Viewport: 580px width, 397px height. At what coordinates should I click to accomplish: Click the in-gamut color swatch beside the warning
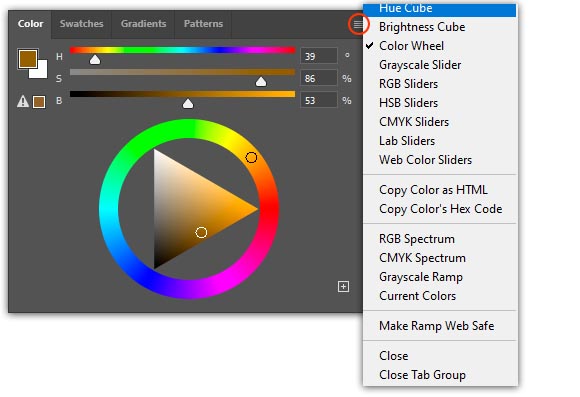(39, 102)
